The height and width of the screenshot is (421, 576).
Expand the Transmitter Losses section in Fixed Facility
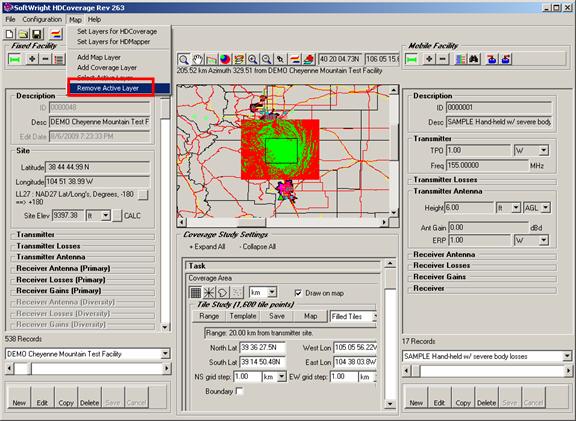[48, 246]
